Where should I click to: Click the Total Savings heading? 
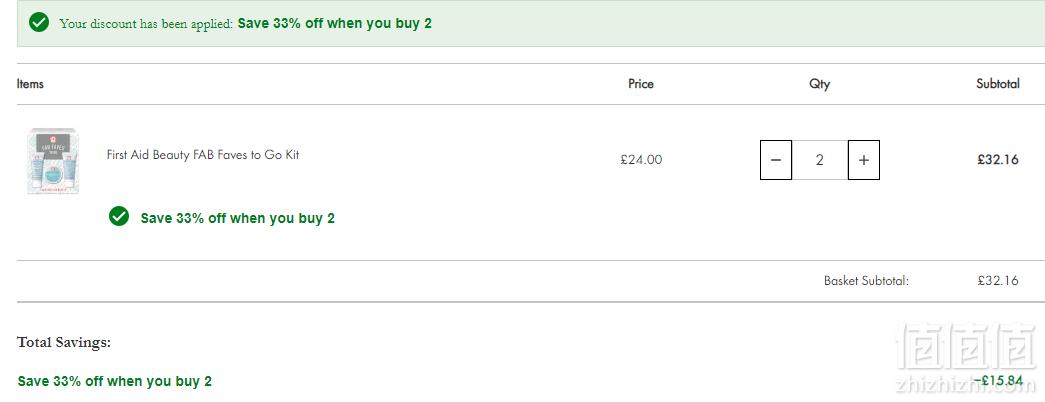pos(64,343)
